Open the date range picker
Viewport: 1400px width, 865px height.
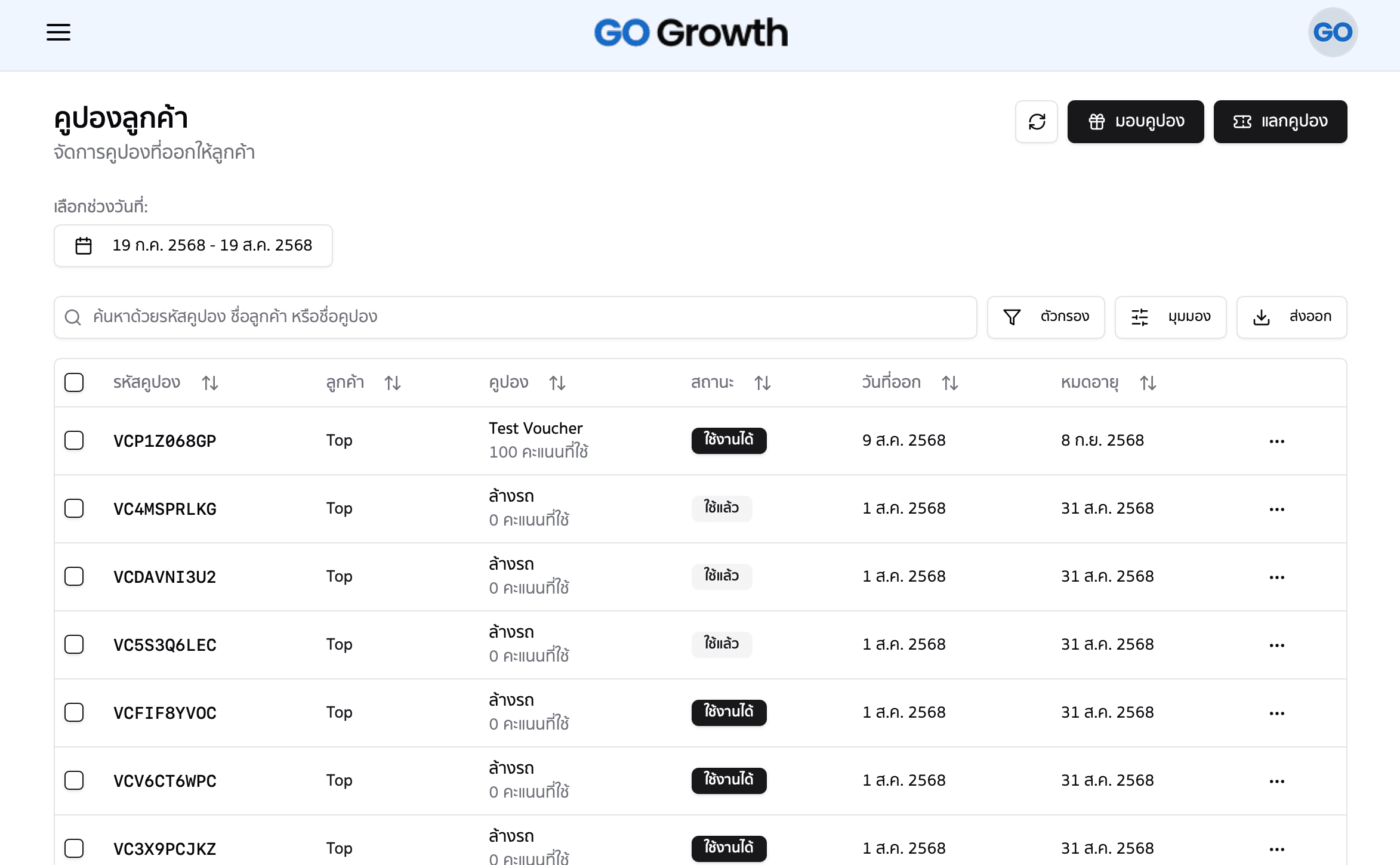coord(193,246)
